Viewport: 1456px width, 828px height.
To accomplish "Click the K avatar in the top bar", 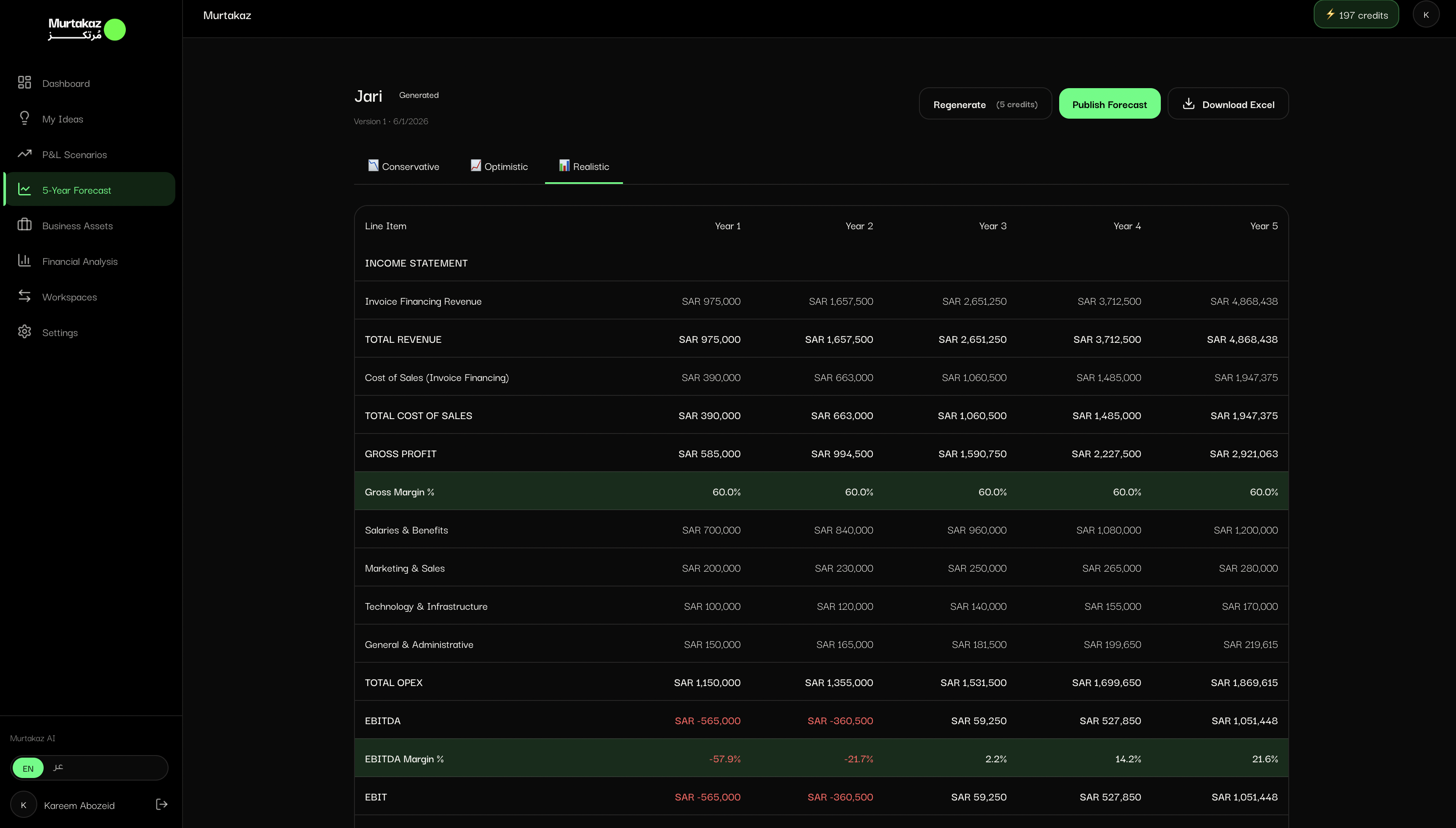I will coord(1426,15).
